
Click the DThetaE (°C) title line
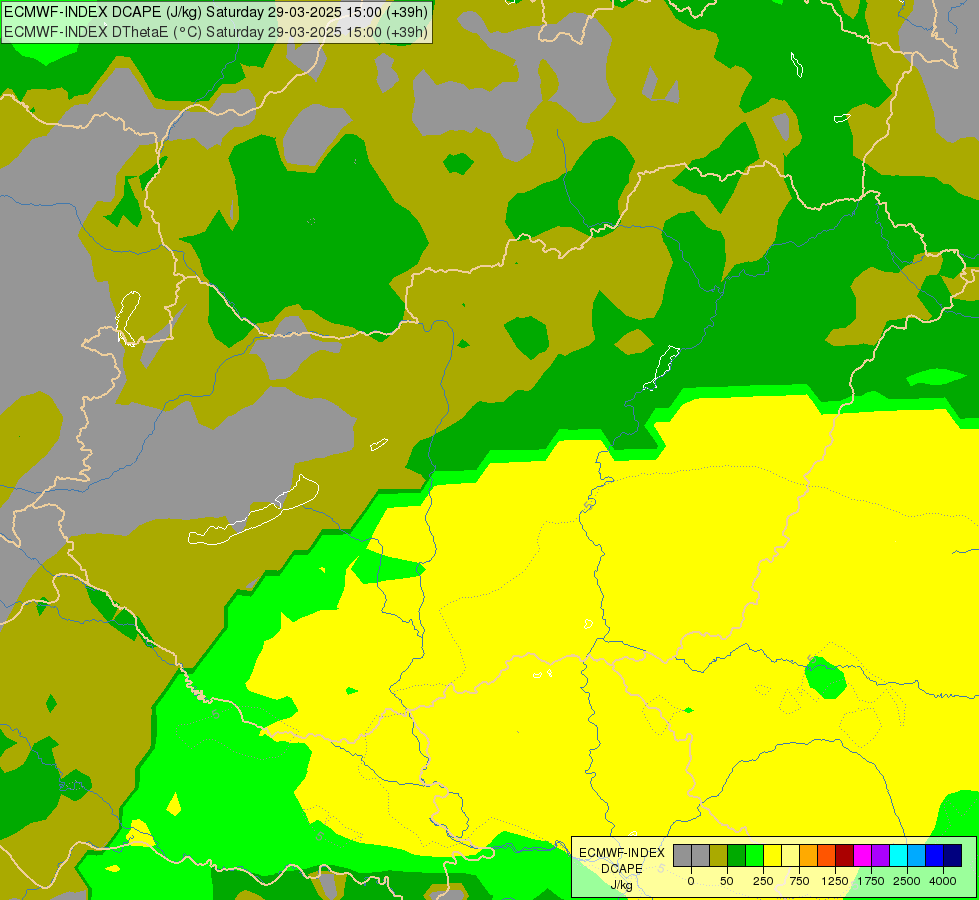click(216, 31)
